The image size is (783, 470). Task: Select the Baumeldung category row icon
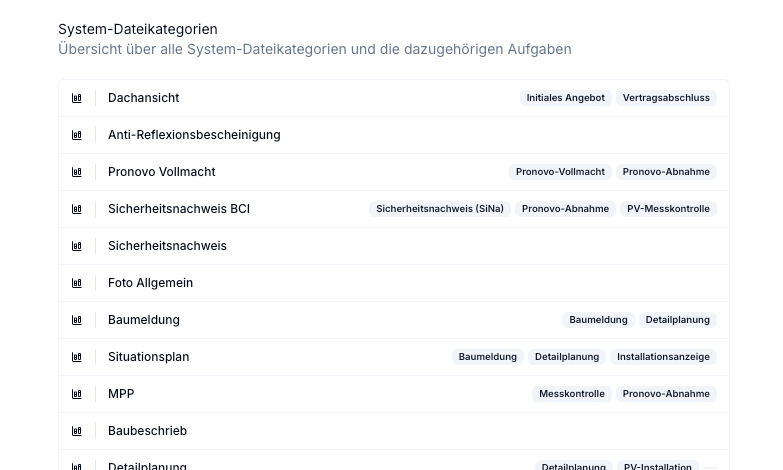(x=76, y=320)
